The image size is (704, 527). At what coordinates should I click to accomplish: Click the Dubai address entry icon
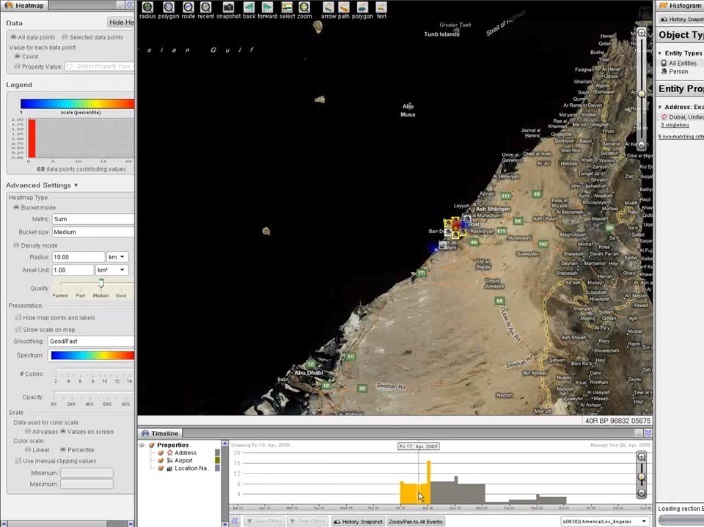[x=664, y=117]
